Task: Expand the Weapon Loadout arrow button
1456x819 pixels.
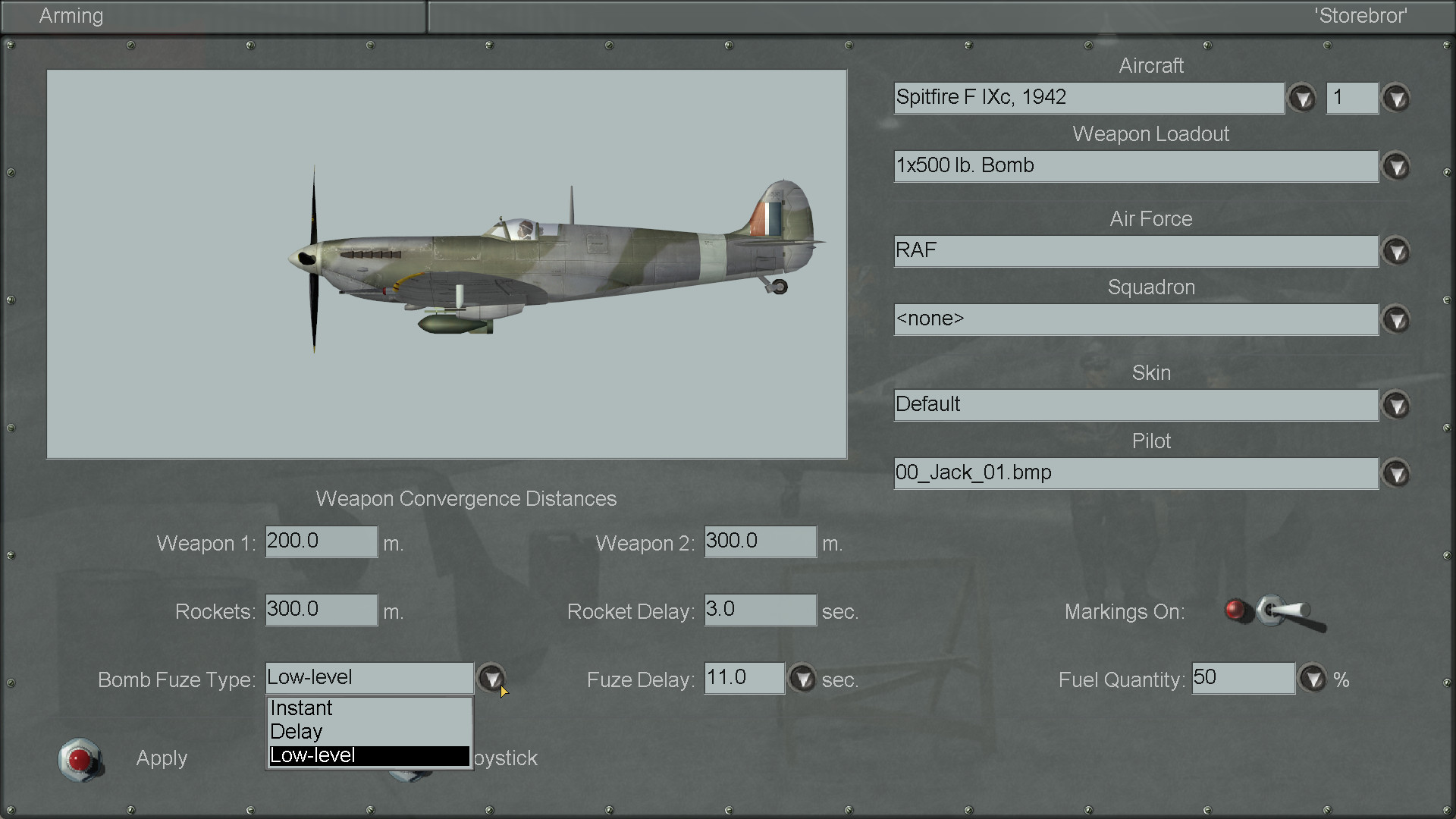Action: pyautogui.click(x=1396, y=167)
